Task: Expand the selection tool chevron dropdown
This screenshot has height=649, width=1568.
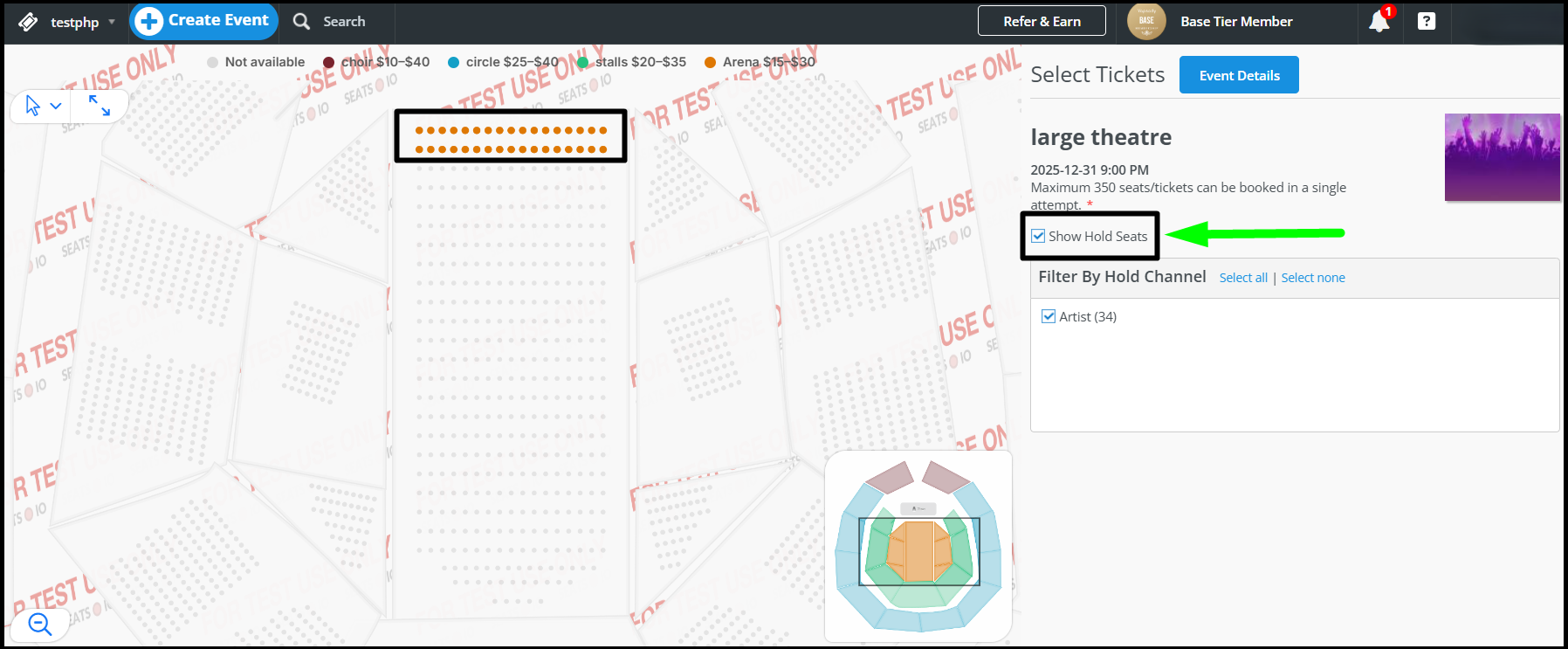Action: point(56,106)
